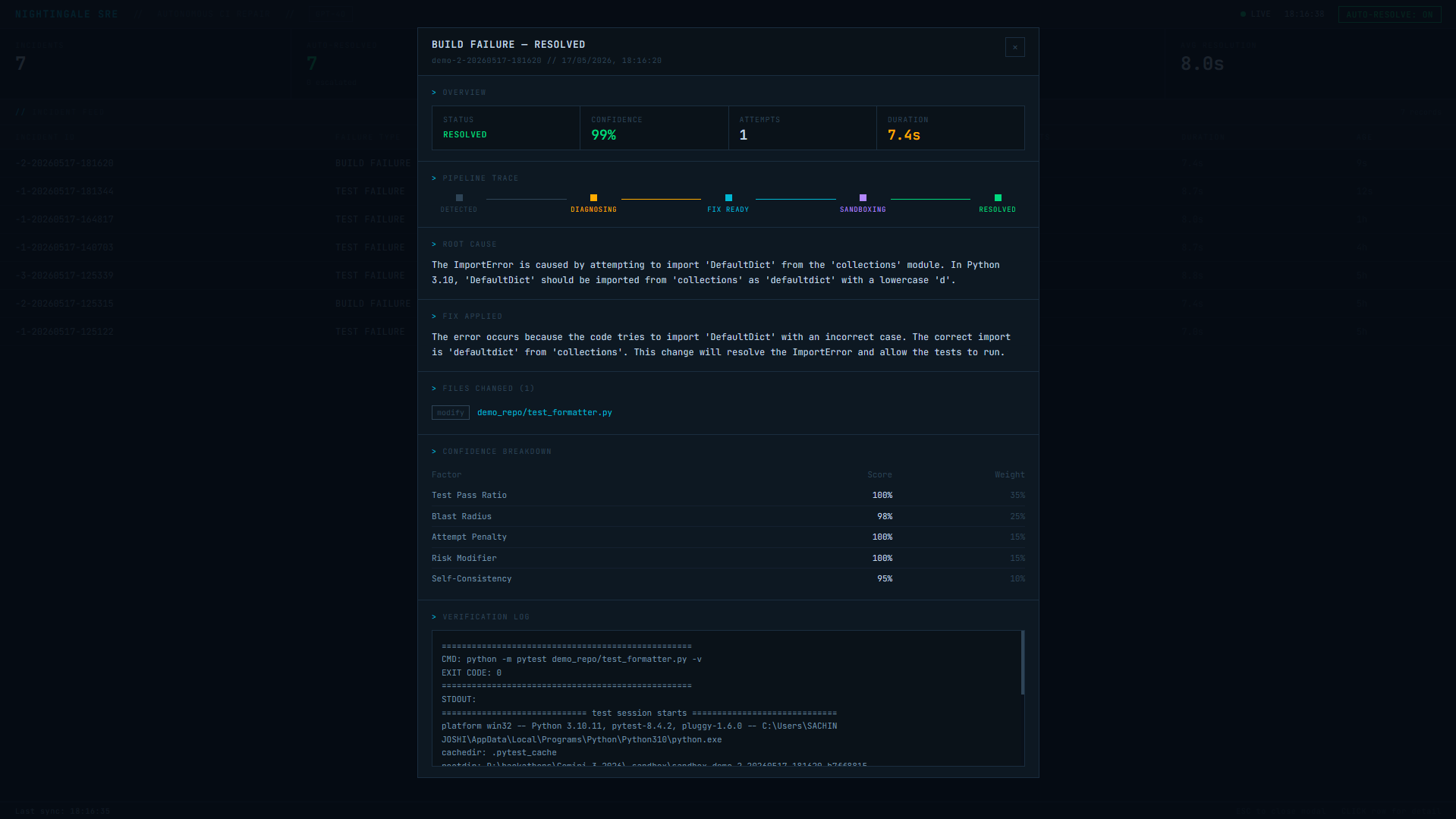Click the pytest CMD line in the log
Image resolution: width=1456 pixels, height=819 pixels.
pos(571,660)
